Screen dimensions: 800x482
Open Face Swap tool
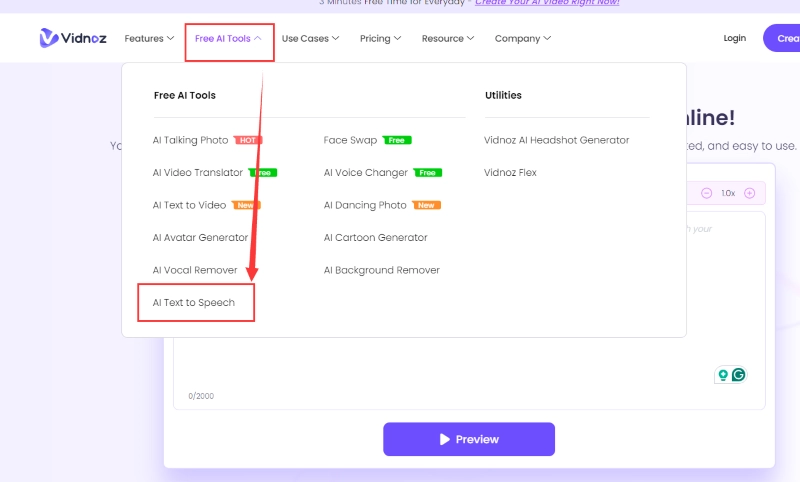tap(351, 140)
